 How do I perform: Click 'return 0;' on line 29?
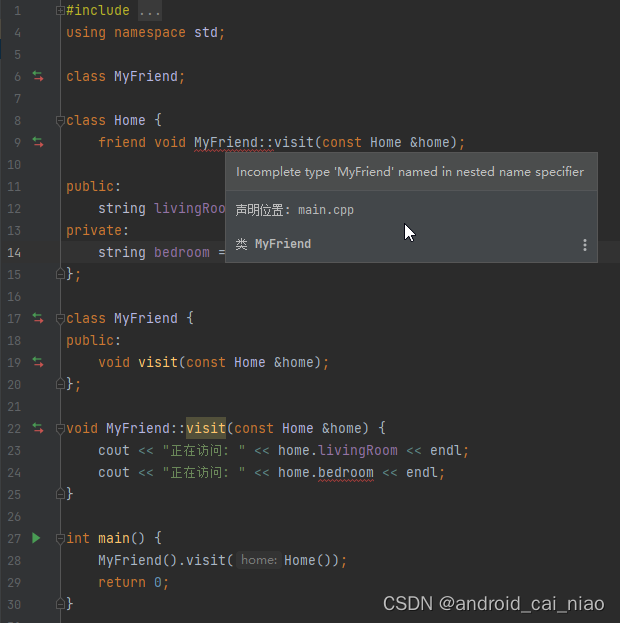coord(134,582)
